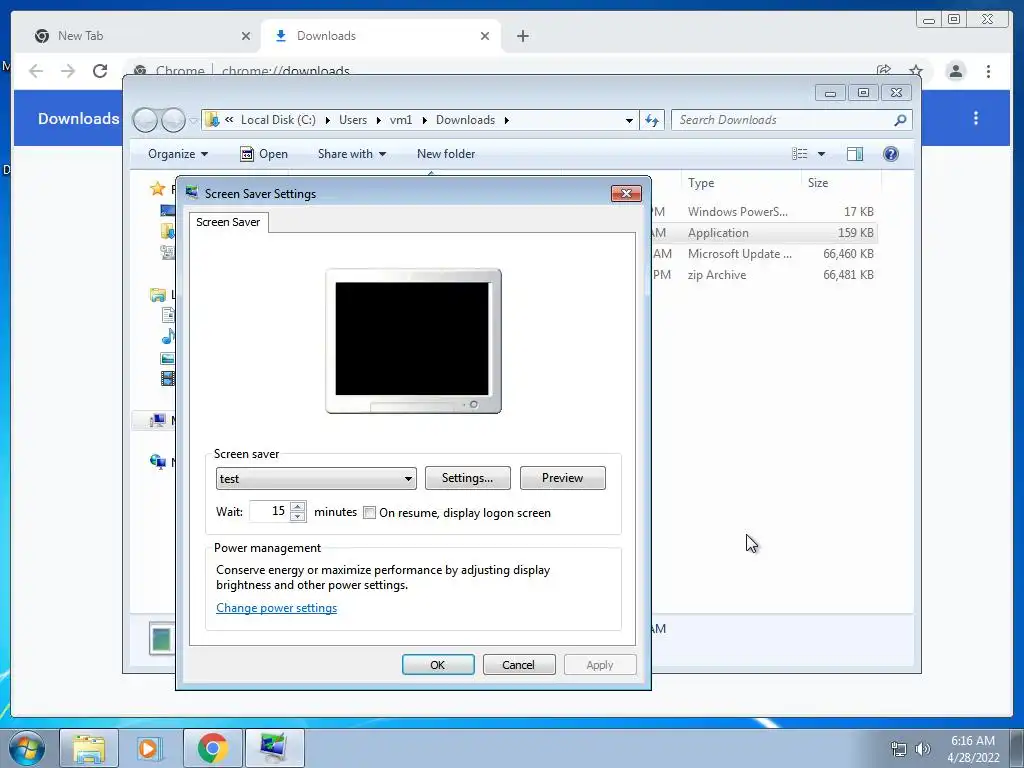The image size is (1024, 768).
Task: Close the Downloads tab in Chrome
Action: [x=485, y=36]
